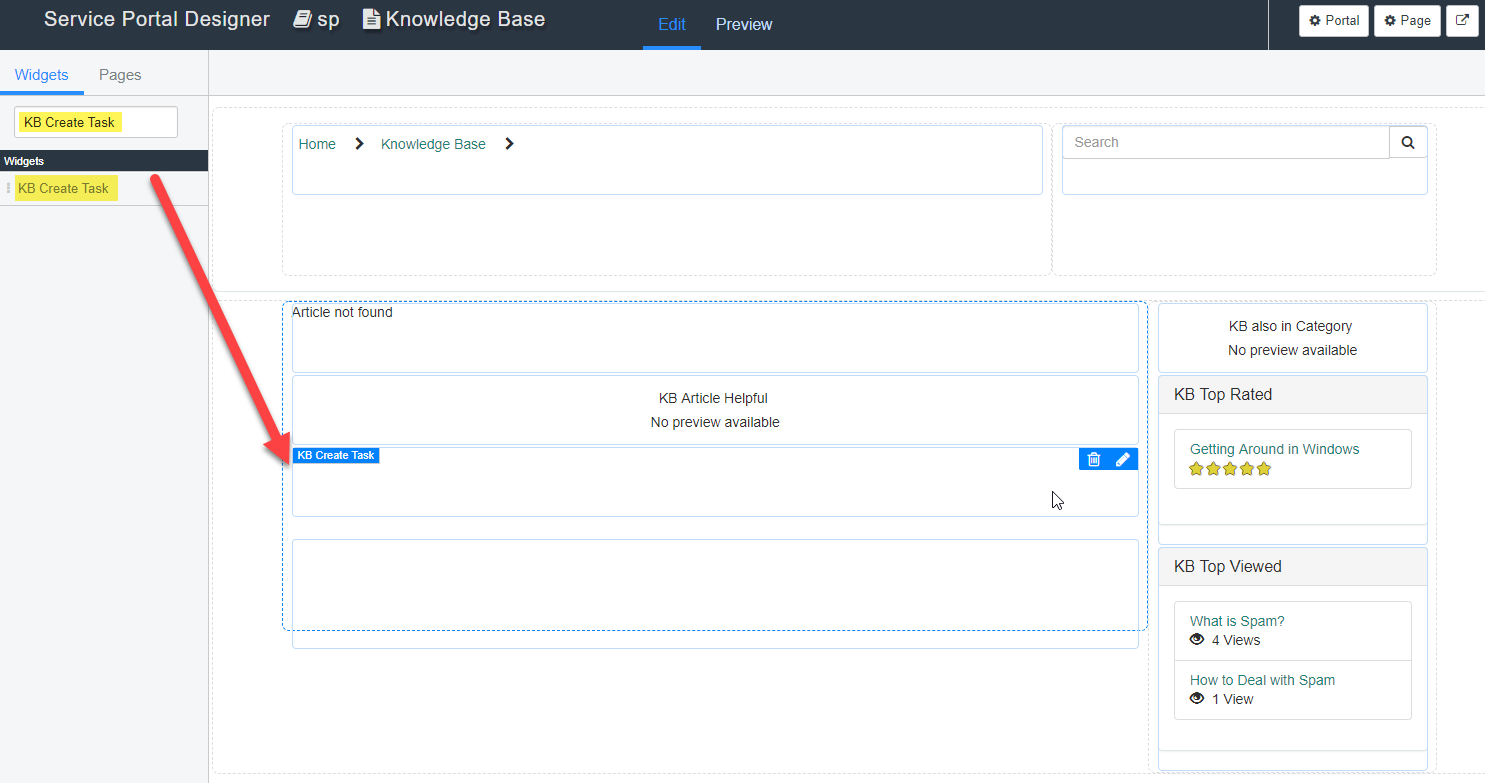Click the sp portal book icon

tap(302, 19)
